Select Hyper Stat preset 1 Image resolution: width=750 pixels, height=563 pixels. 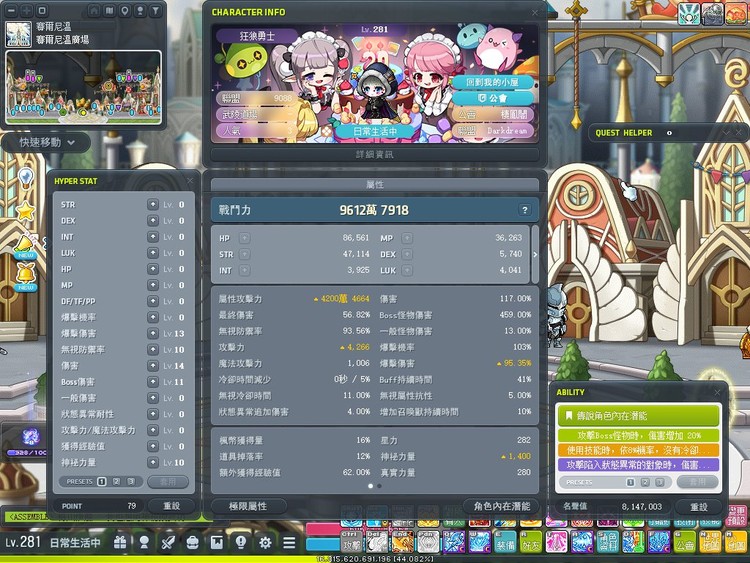[x=101, y=481]
